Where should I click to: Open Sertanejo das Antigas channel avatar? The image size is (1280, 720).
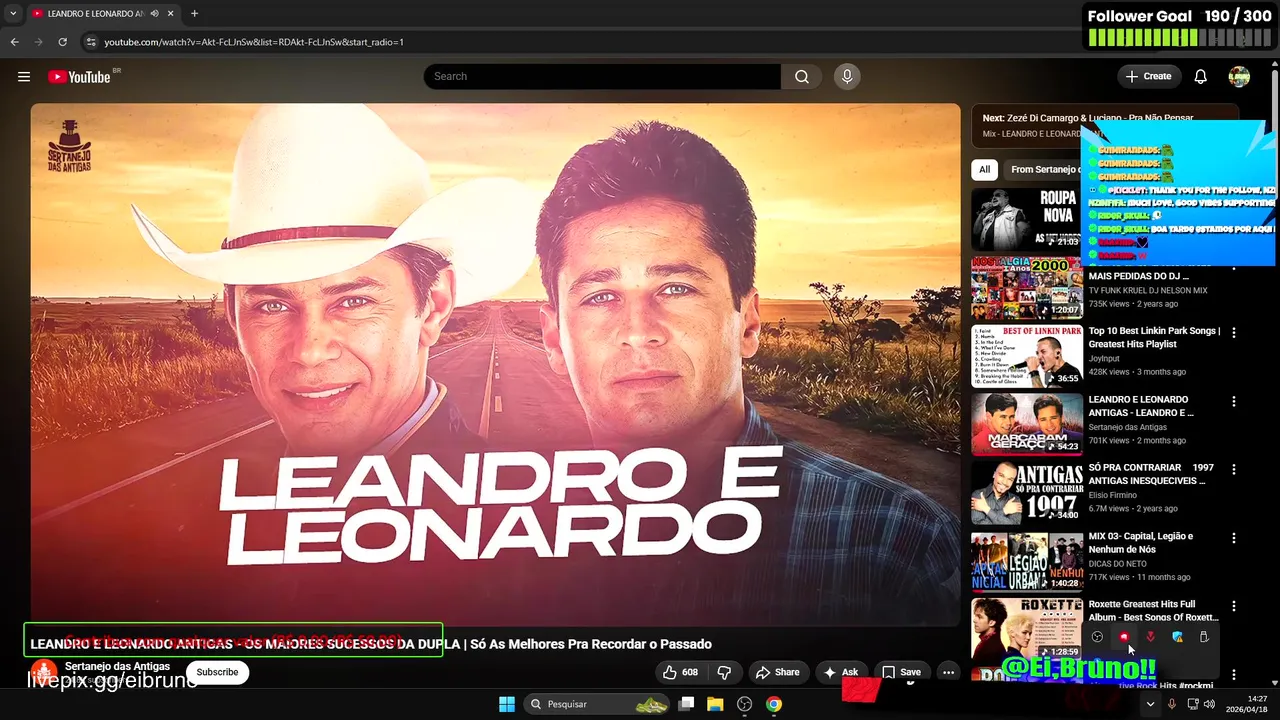[x=43, y=673]
